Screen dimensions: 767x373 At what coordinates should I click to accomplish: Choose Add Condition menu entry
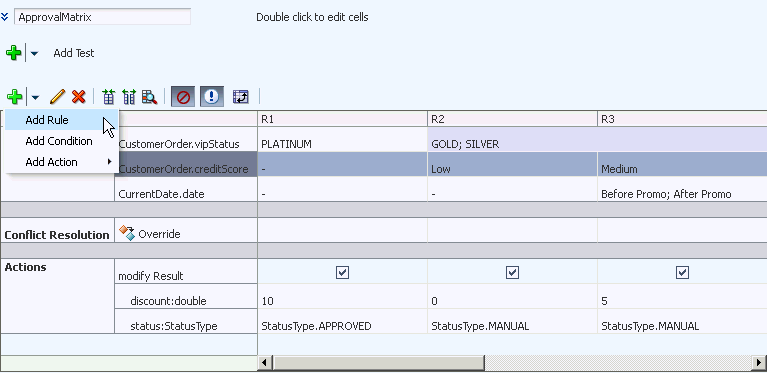click(x=62, y=141)
